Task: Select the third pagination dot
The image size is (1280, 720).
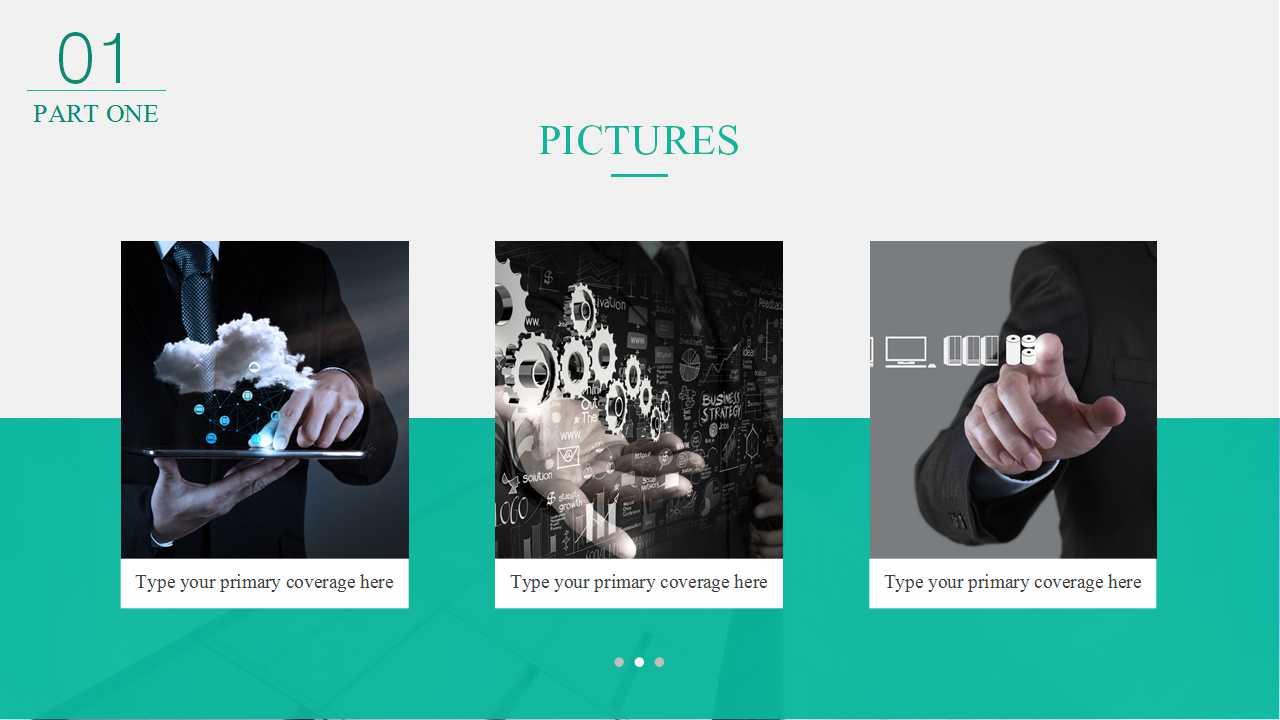Action: [659, 662]
